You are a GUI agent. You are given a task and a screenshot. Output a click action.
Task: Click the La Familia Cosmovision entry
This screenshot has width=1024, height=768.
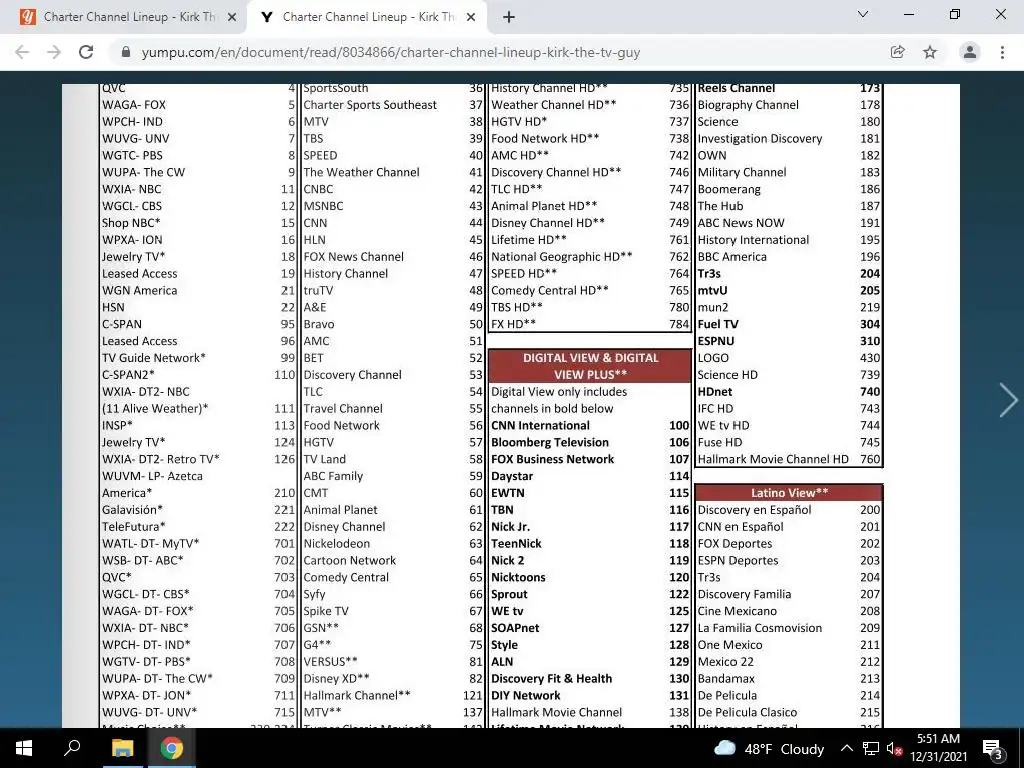760,628
